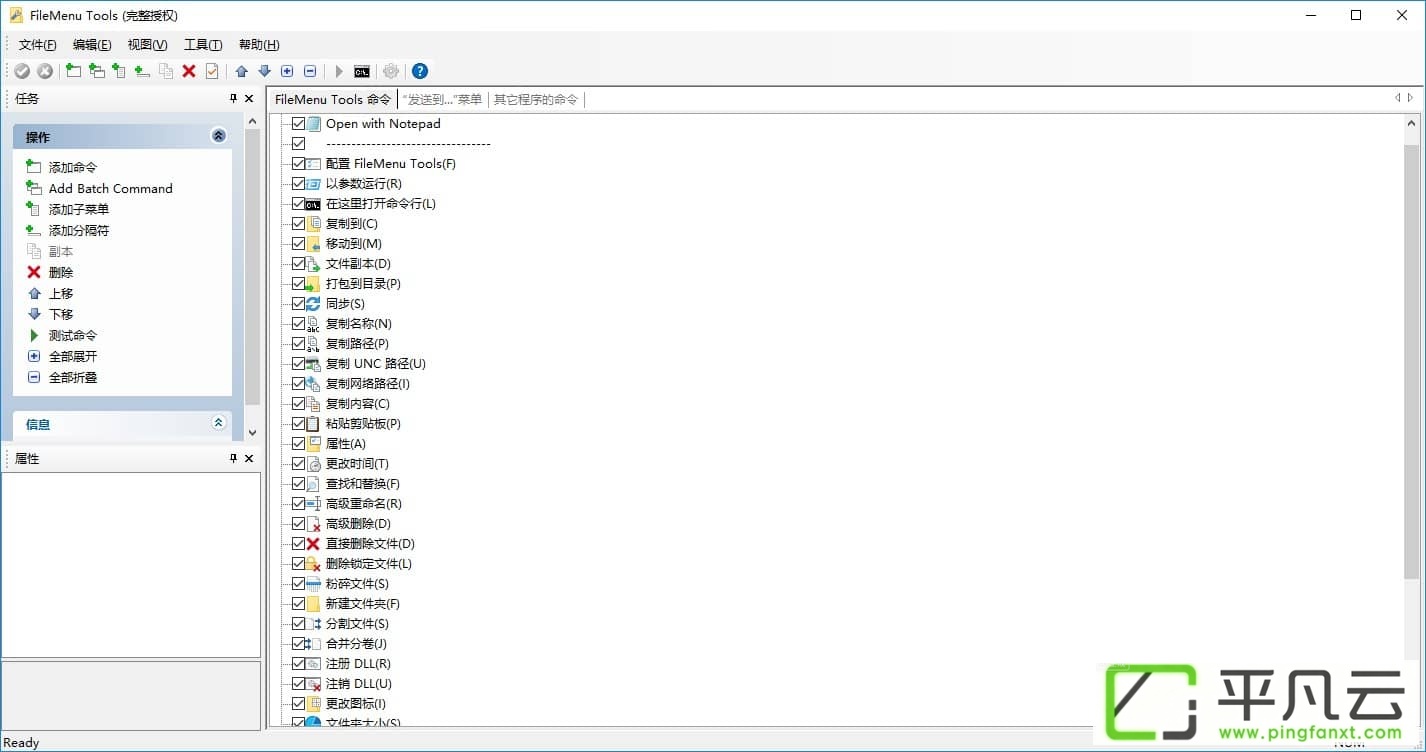Viewport: 1426px width, 752px height.
Task: Click the Duplicate toolbar icon
Action: pyautogui.click(x=166, y=71)
